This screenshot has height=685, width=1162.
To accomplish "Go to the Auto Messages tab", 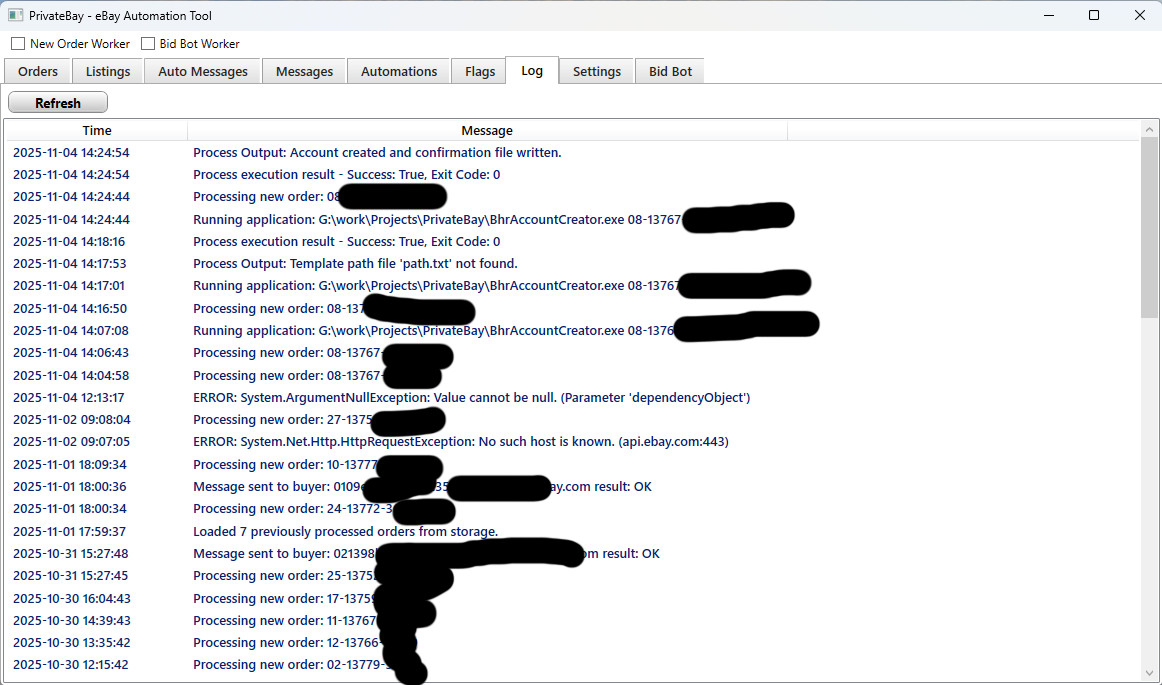I will tap(203, 71).
